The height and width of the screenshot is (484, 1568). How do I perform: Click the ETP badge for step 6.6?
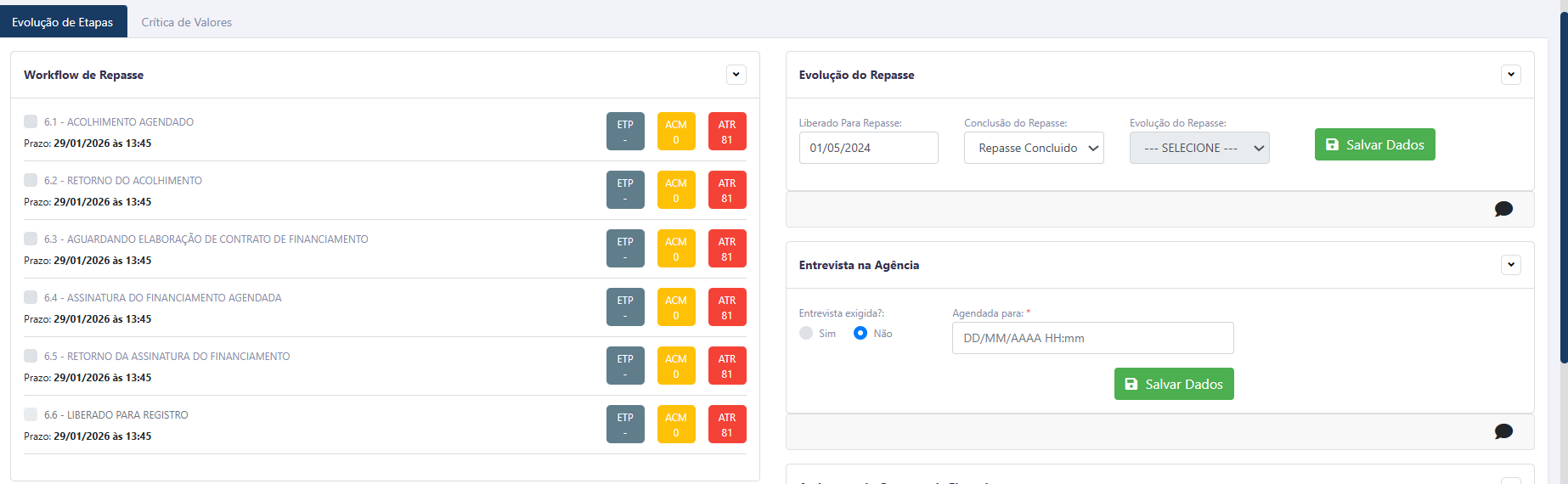[x=625, y=425]
